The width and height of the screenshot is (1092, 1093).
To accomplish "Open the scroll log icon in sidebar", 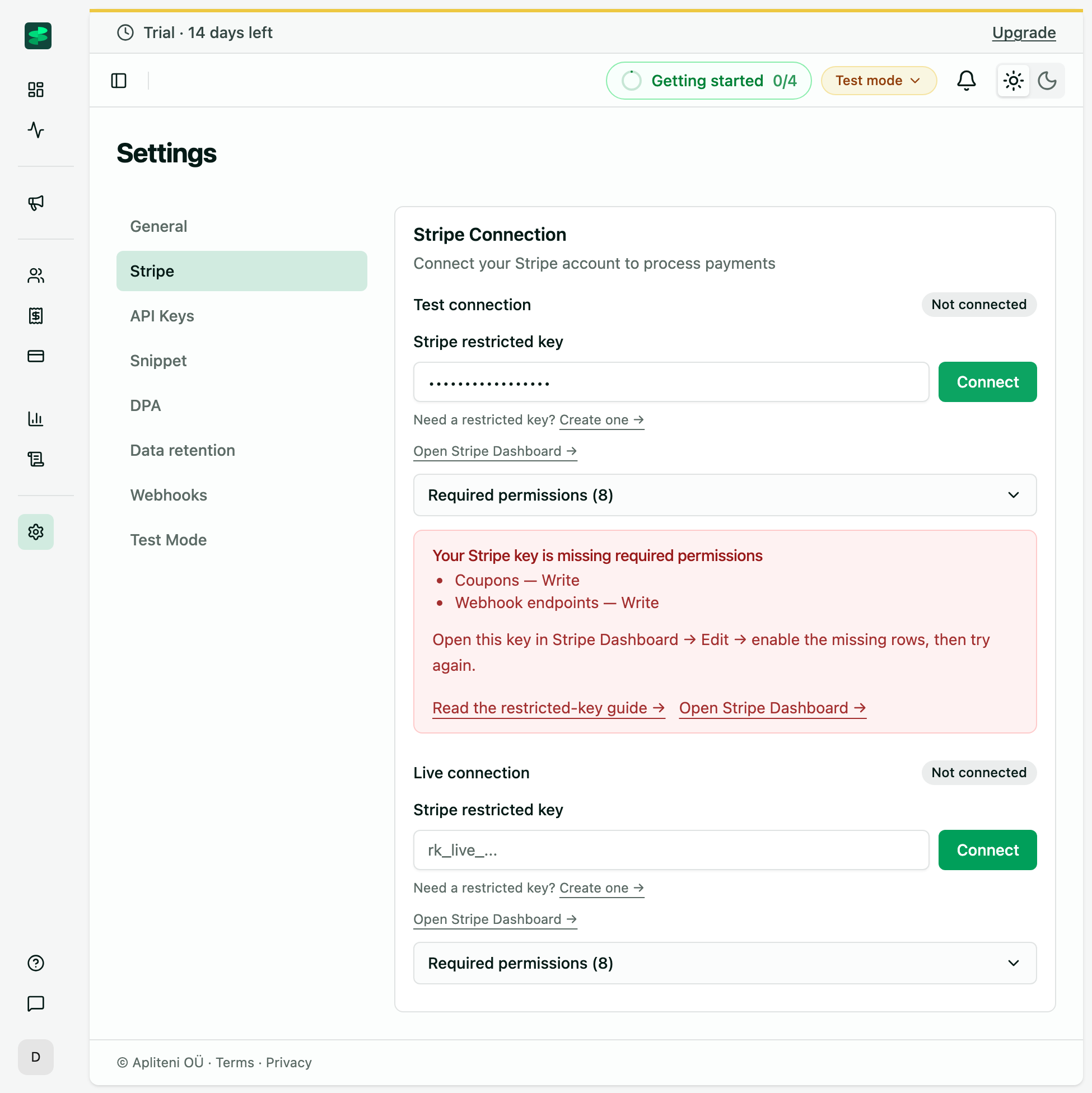I will pyautogui.click(x=36, y=459).
